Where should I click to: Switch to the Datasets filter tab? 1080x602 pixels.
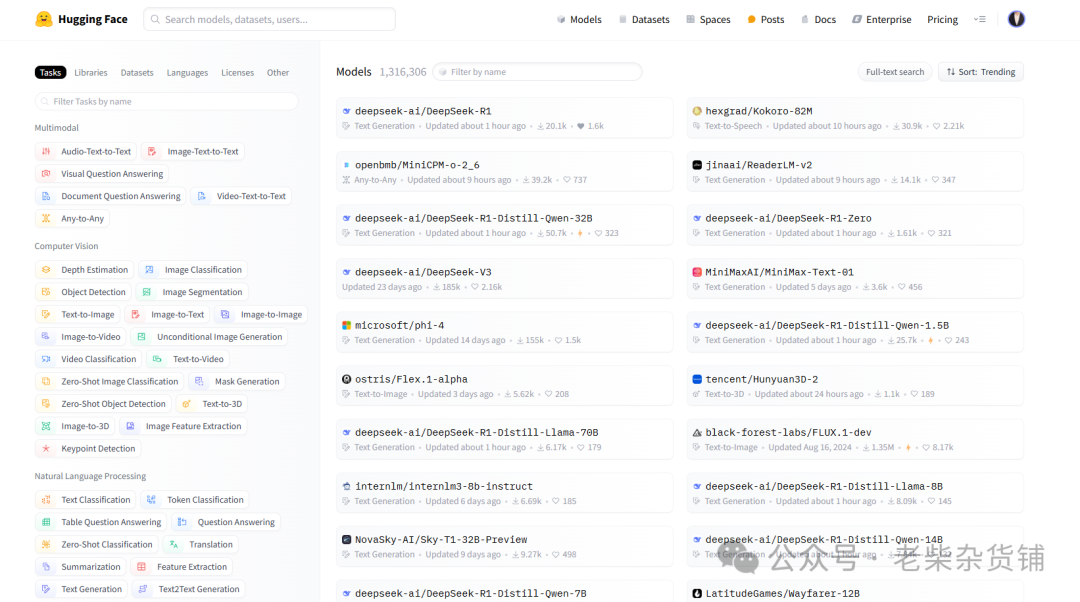pyautogui.click(x=137, y=72)
